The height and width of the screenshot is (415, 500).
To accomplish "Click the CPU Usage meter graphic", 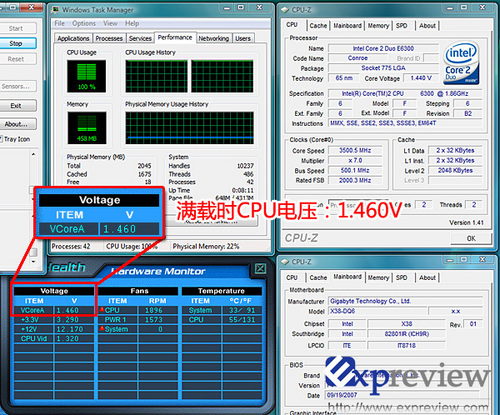I will (x=86, y=76).
